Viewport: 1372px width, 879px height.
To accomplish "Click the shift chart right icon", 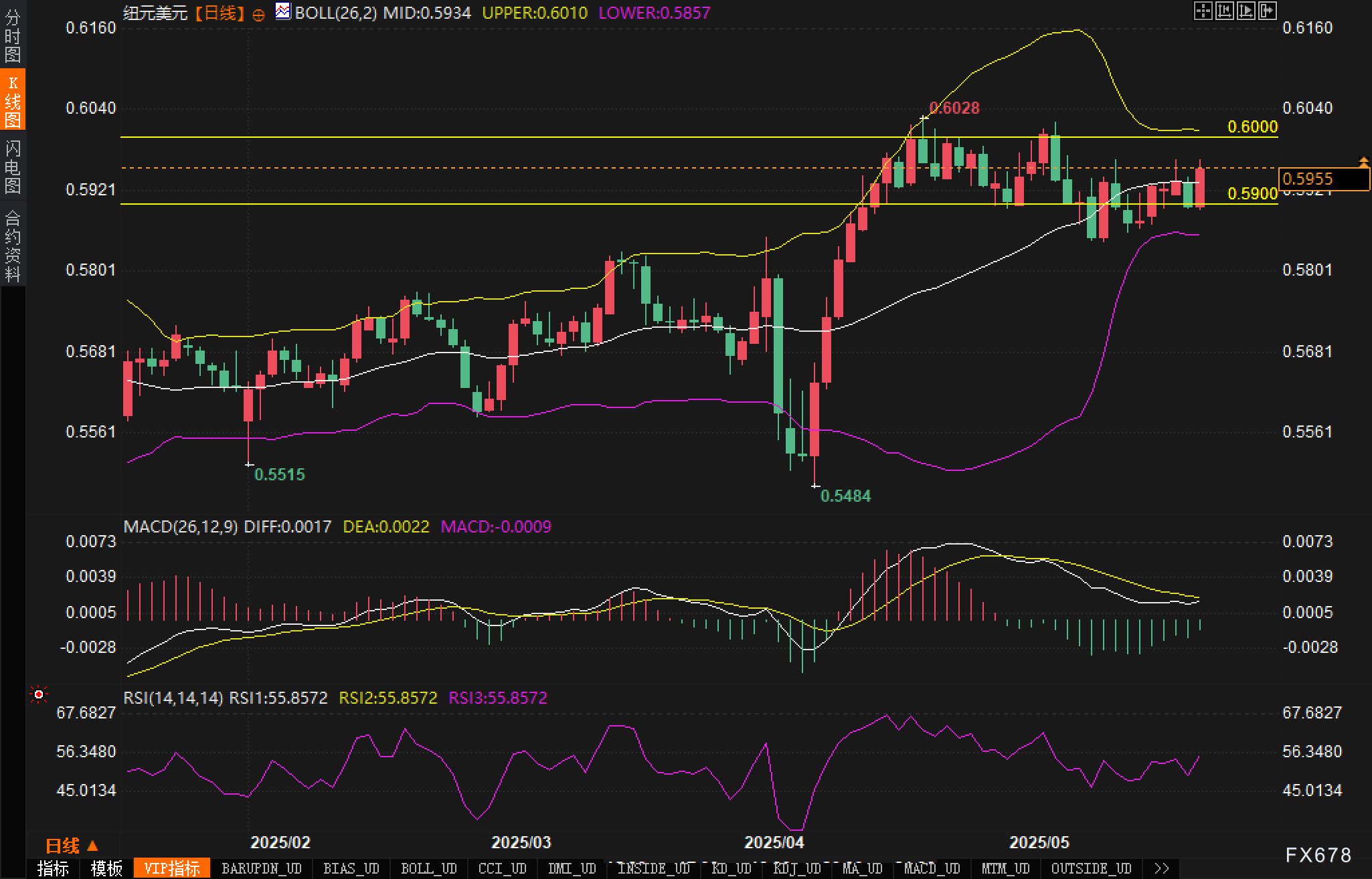I will tap(1246, 11).
